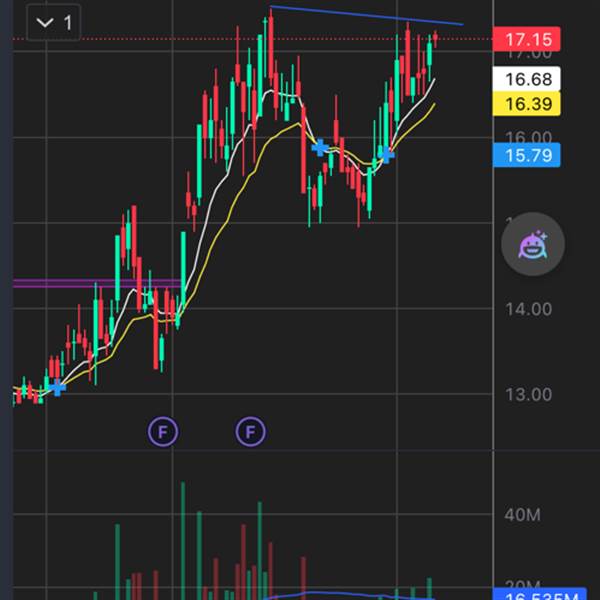Image resolution: width=600 pixels, height=600 pixels.
Task: Select the blue descending trendline across the highs
Action: click(367, 15)
